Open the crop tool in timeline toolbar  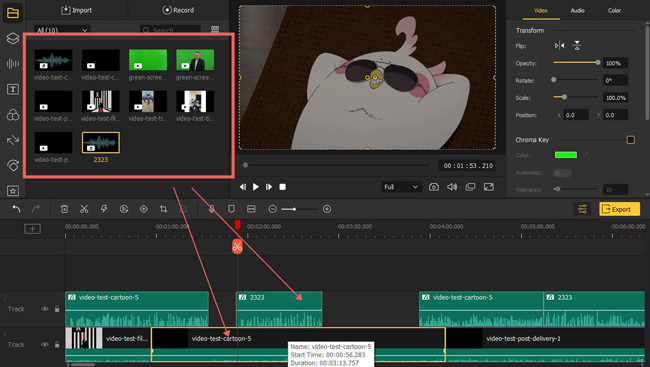pyautogui.click(x=163, y=209)
